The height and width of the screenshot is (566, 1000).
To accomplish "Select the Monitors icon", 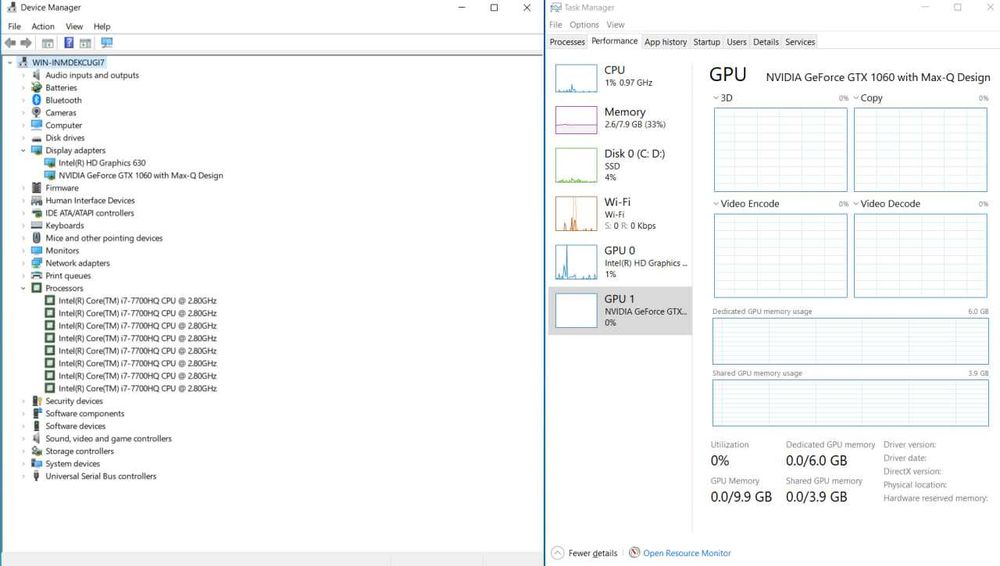I will [x=36, y=251].
